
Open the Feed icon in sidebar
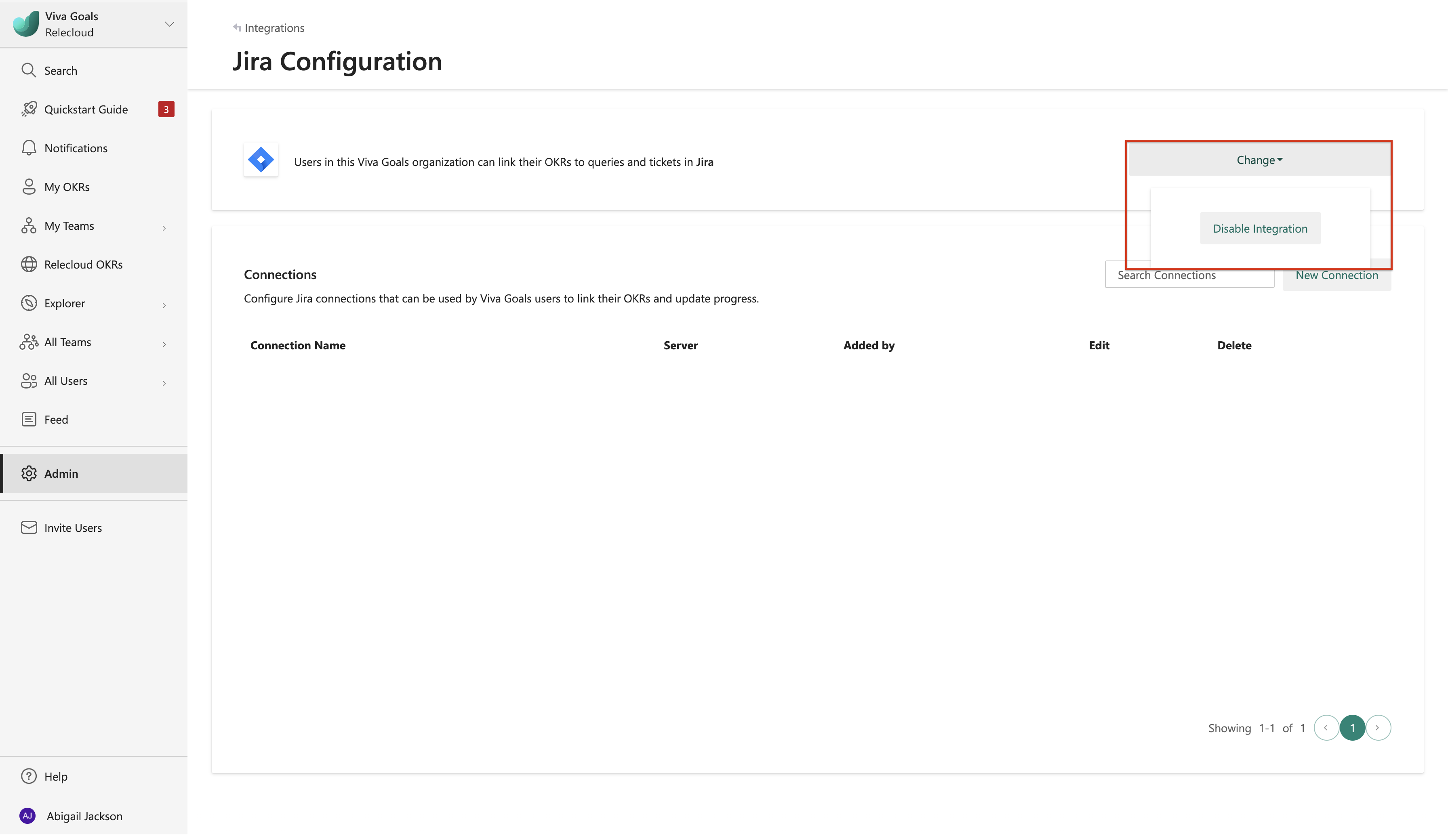[29, 420]
